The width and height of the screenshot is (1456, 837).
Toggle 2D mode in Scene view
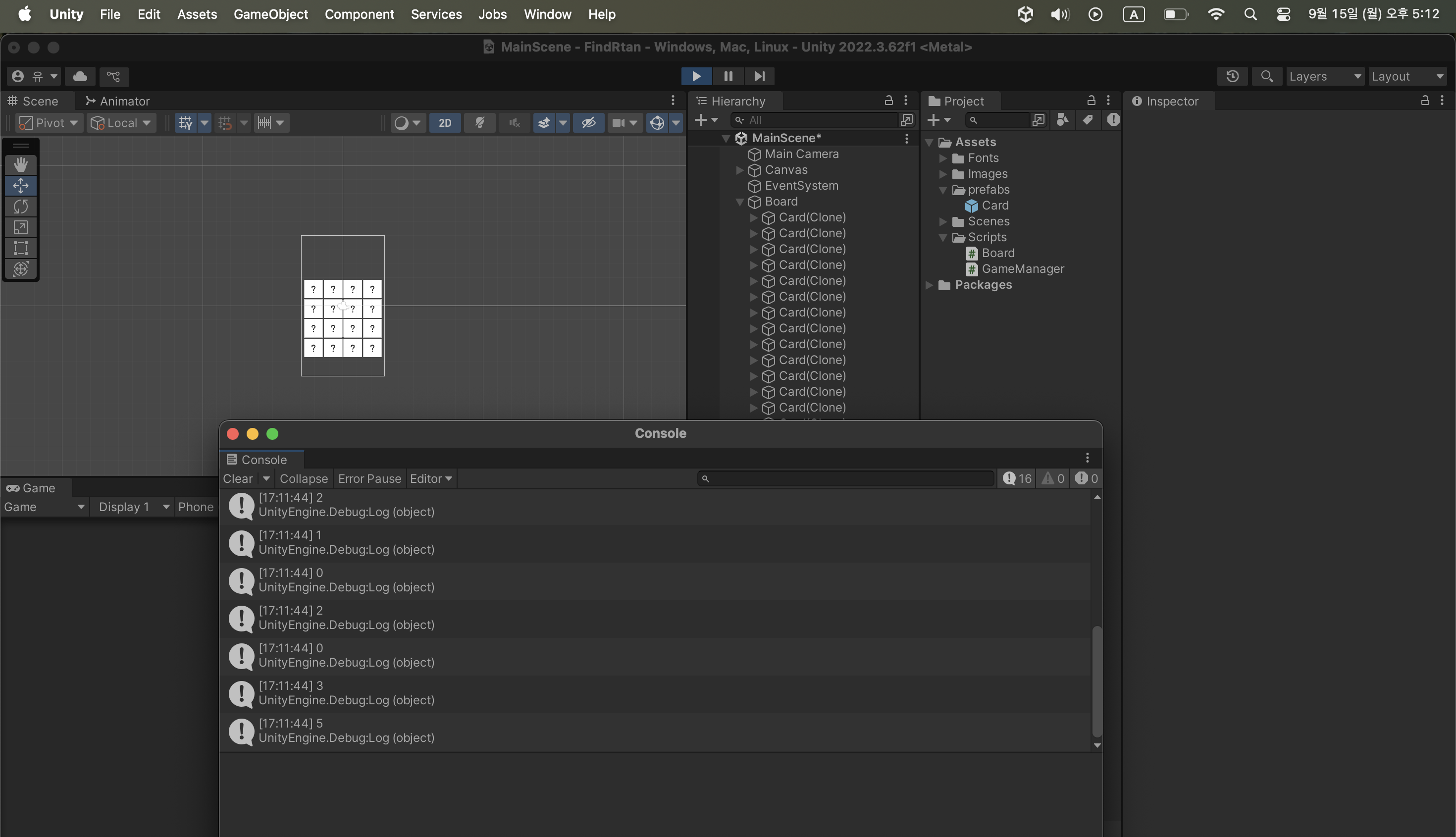(445, 123)
